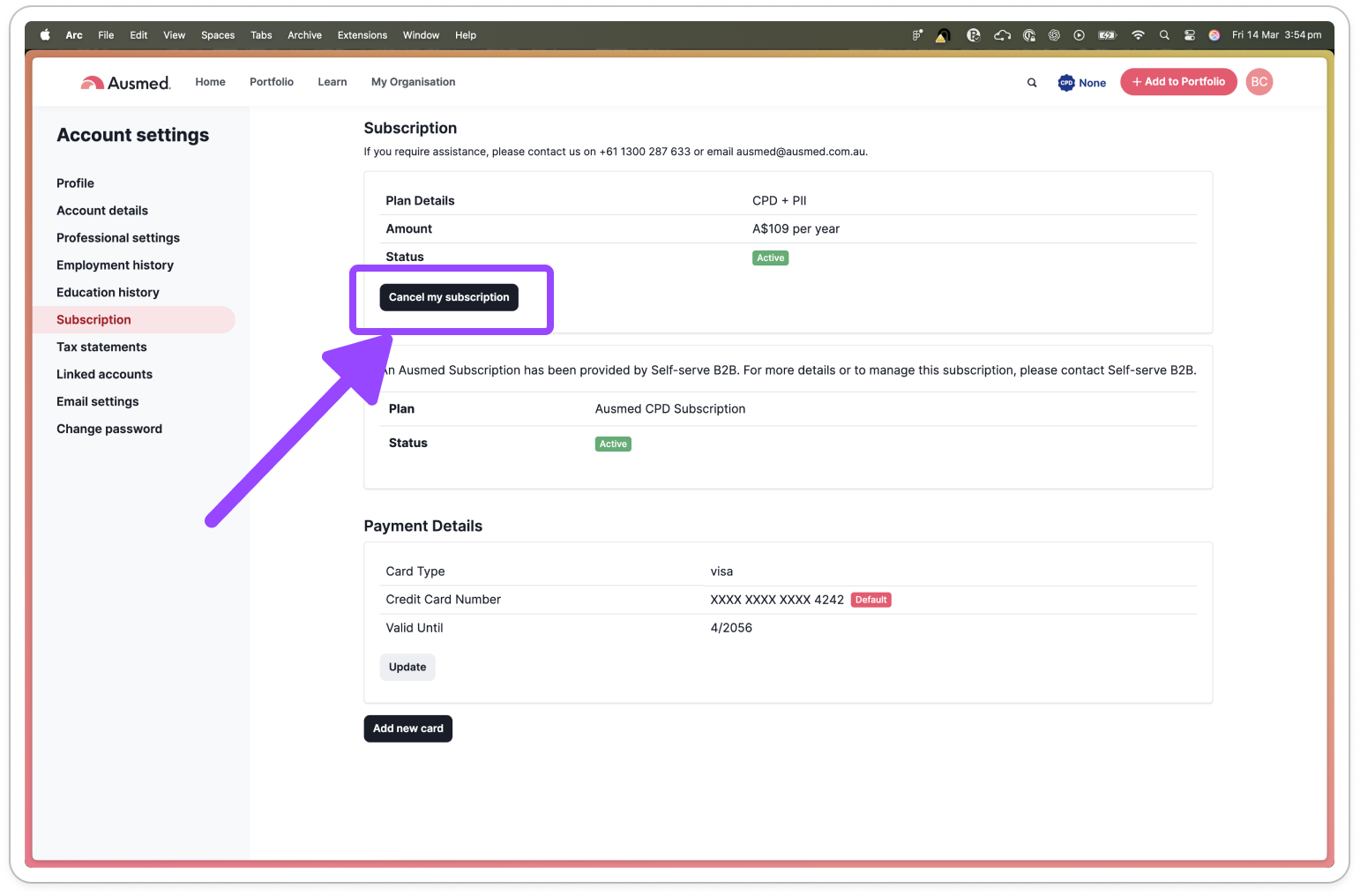
Task: Open the Apple menu
Action: pyautogui.click(x=45, y=35)
